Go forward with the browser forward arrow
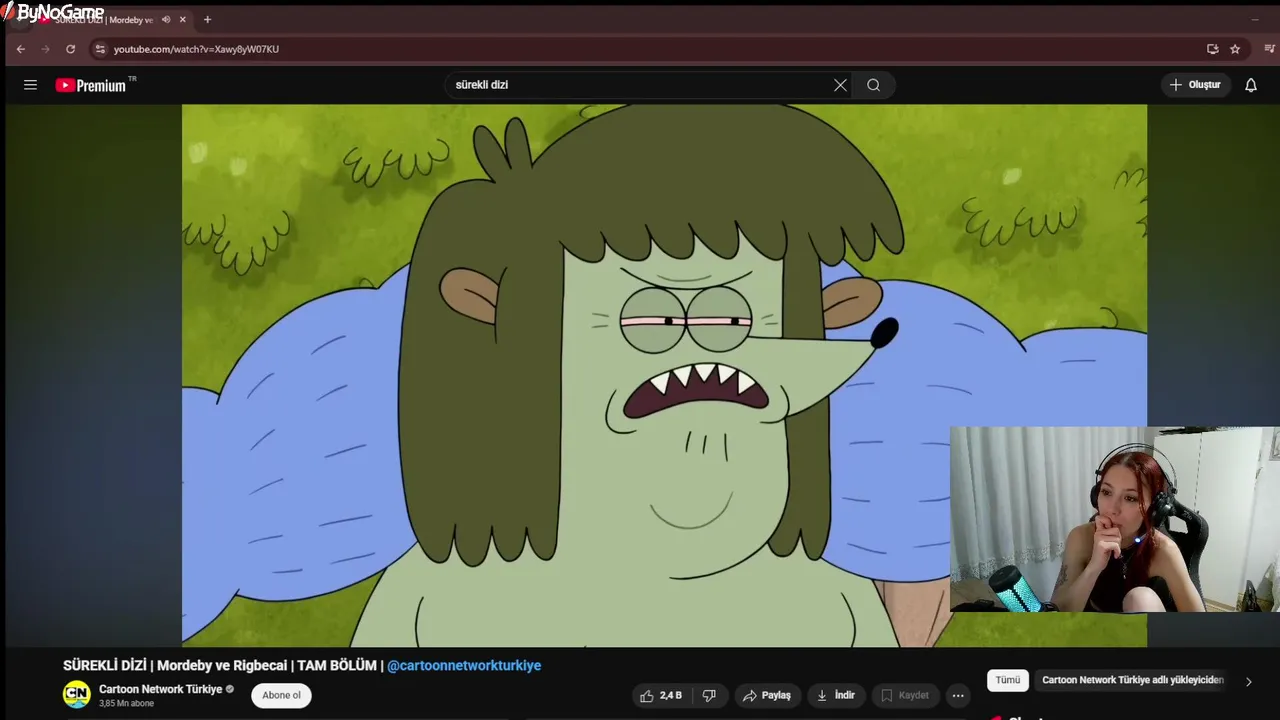The image size is (1280, 720). (45, 49)
